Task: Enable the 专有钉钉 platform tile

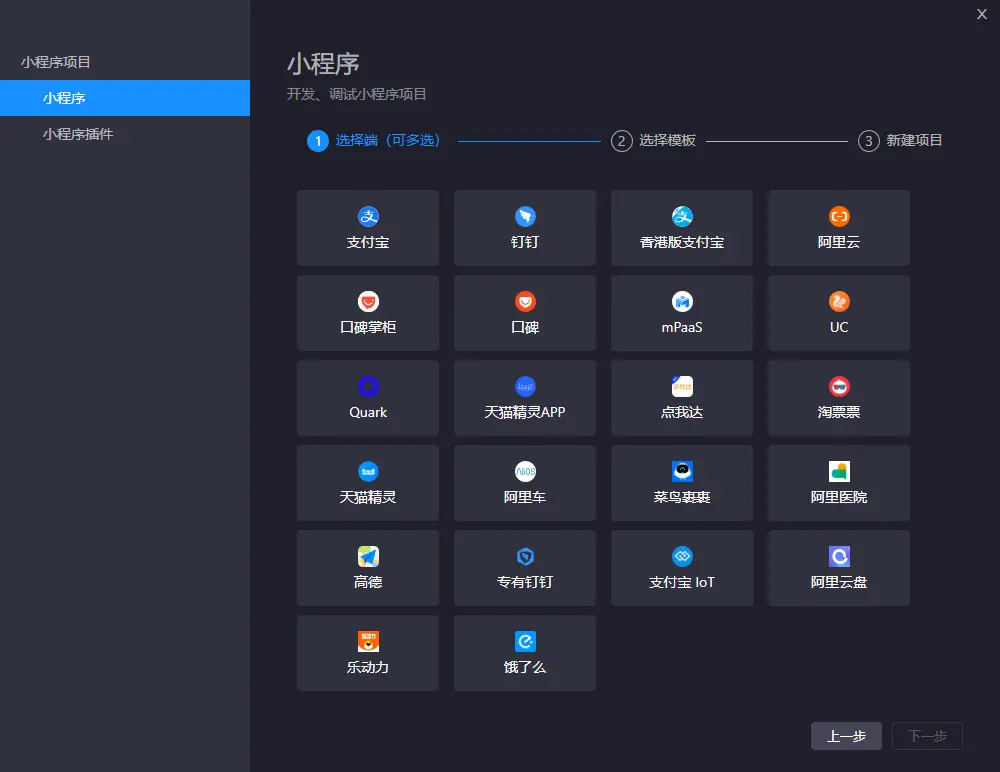Action: pos(524,568)
